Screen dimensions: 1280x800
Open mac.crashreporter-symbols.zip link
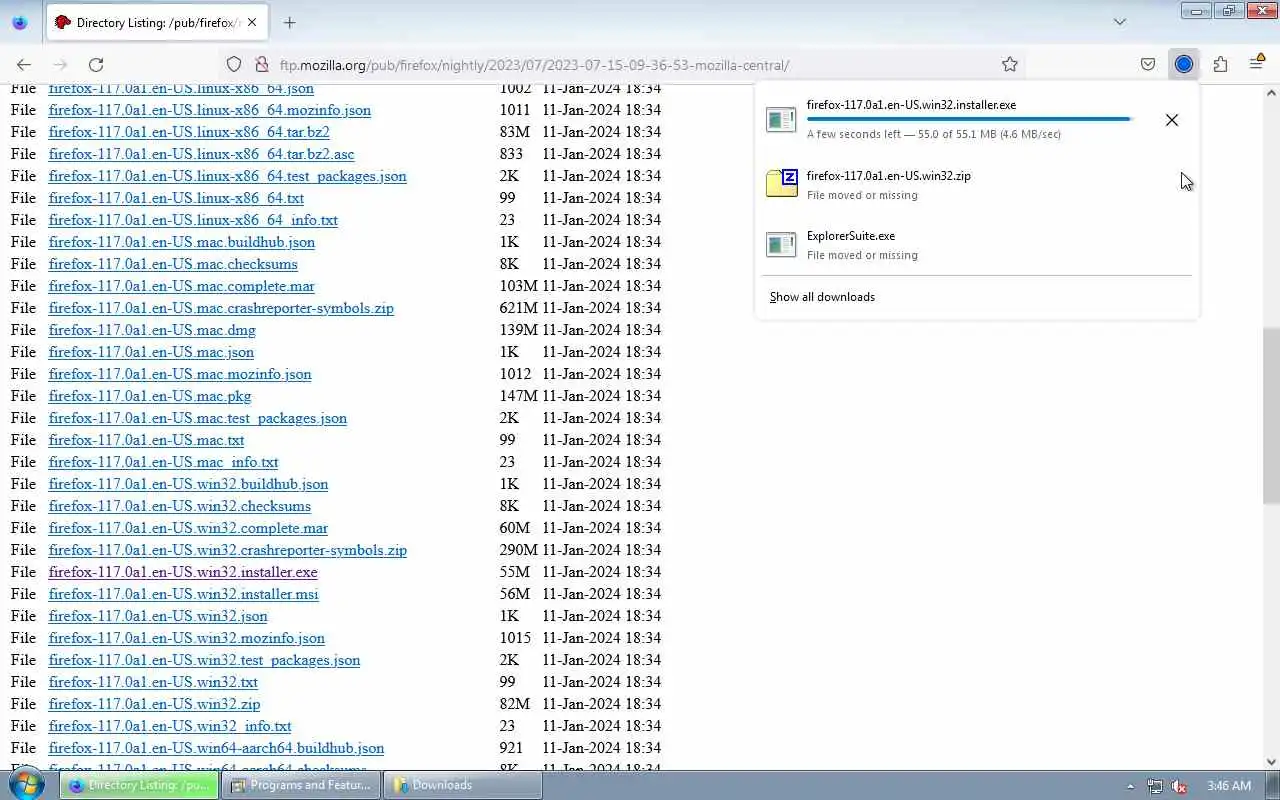pyautogui.click(x=221, y=308)
